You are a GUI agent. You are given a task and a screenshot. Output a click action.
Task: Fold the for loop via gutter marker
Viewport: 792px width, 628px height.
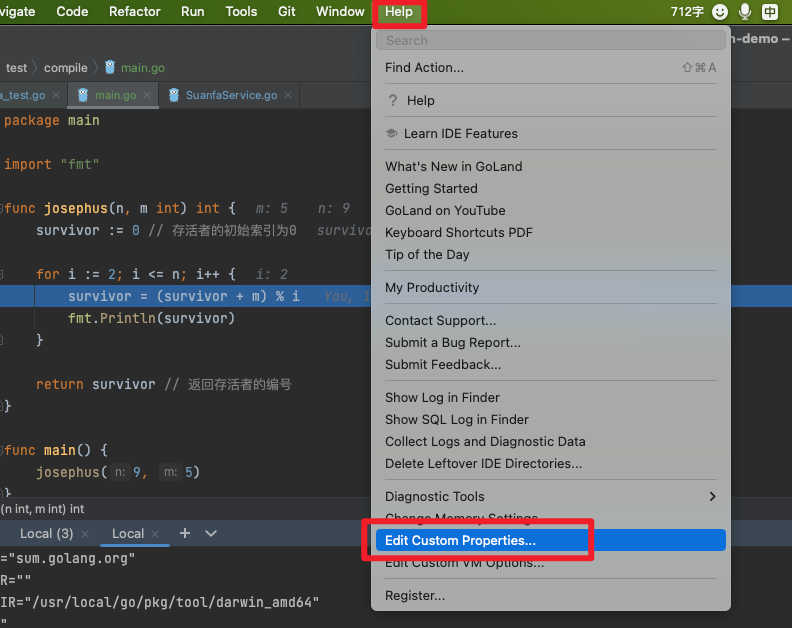(2, 274)
